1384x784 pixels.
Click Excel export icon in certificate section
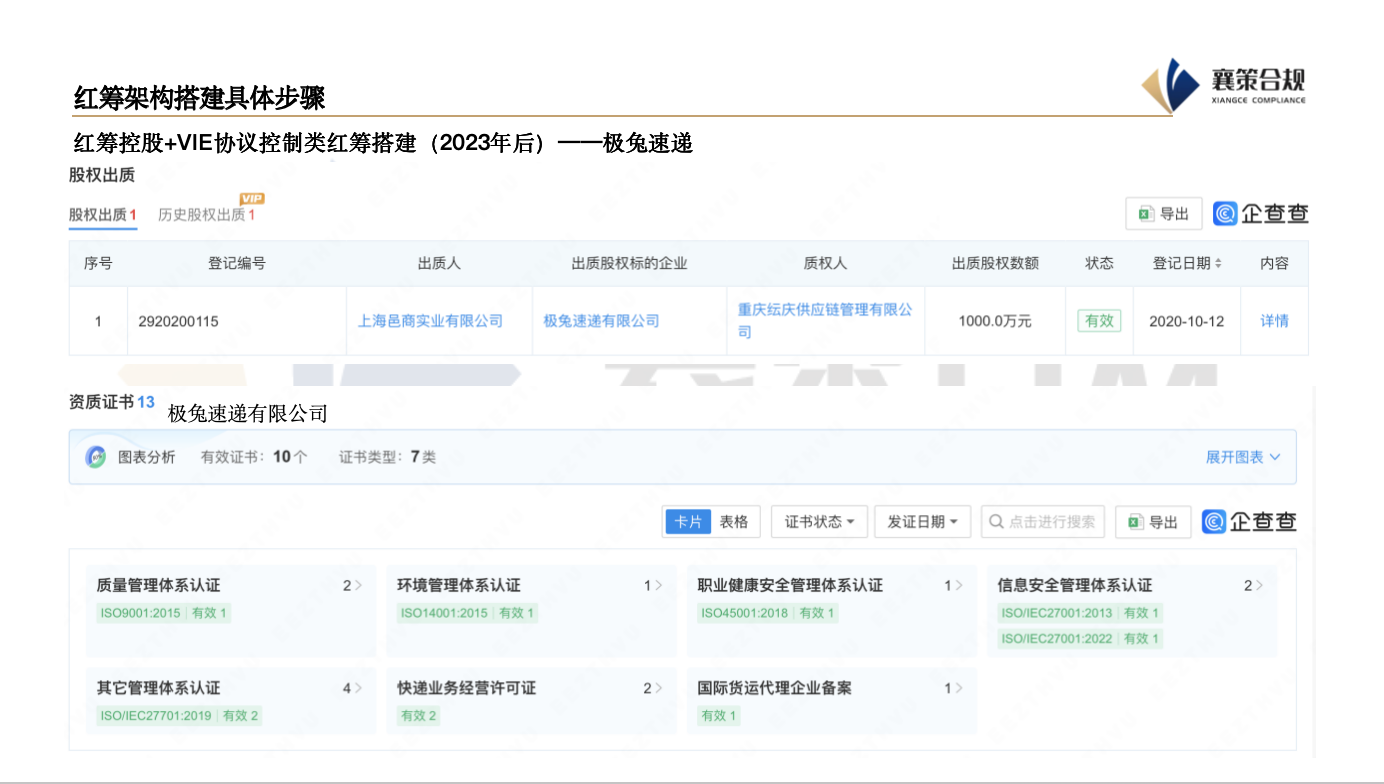click(x=1135, y=521)
